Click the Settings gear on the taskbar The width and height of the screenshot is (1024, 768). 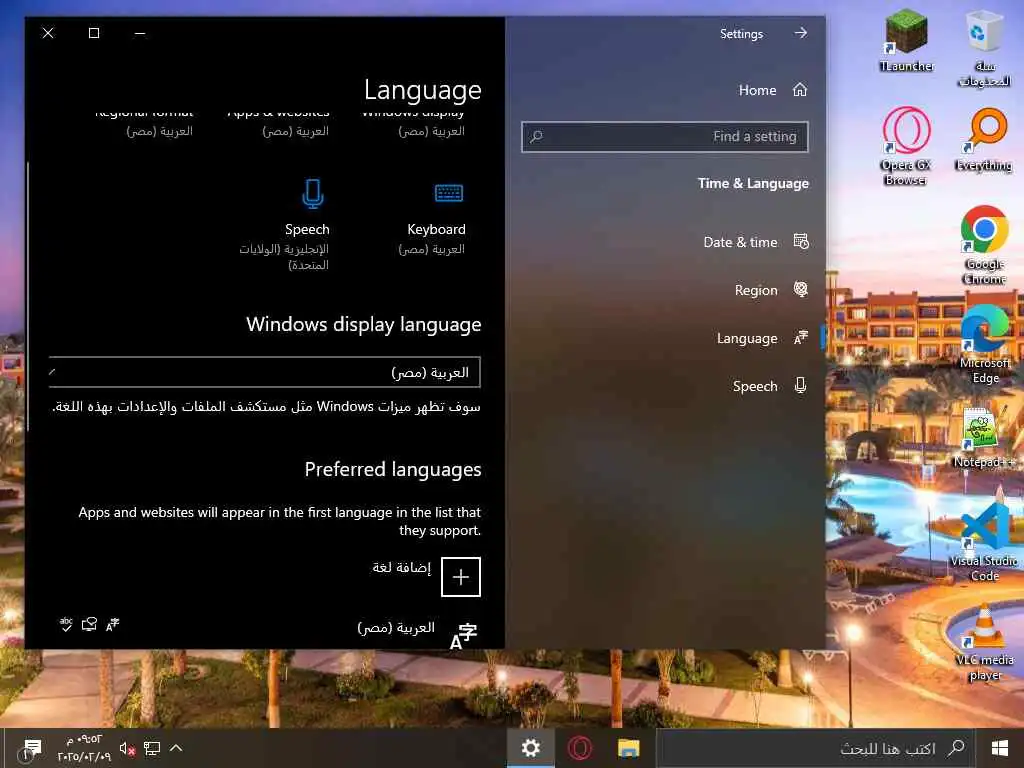[x=530, y=748]
